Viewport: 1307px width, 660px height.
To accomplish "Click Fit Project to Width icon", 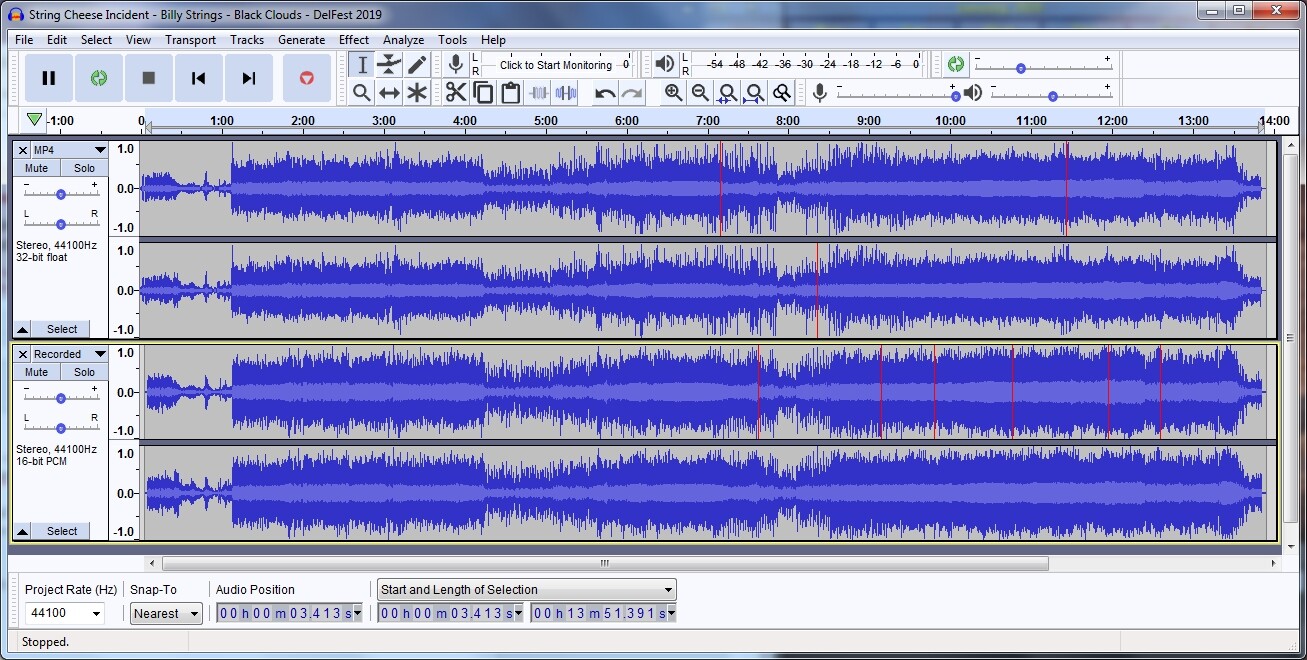I will (755, 93).
